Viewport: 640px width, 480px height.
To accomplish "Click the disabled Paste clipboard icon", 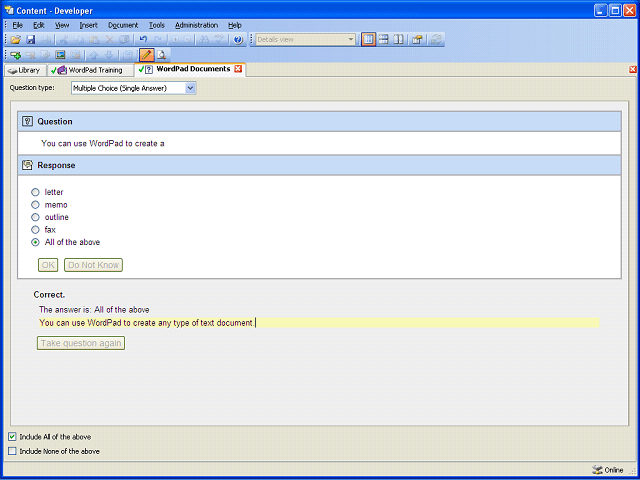I will [x=94, y=40].
